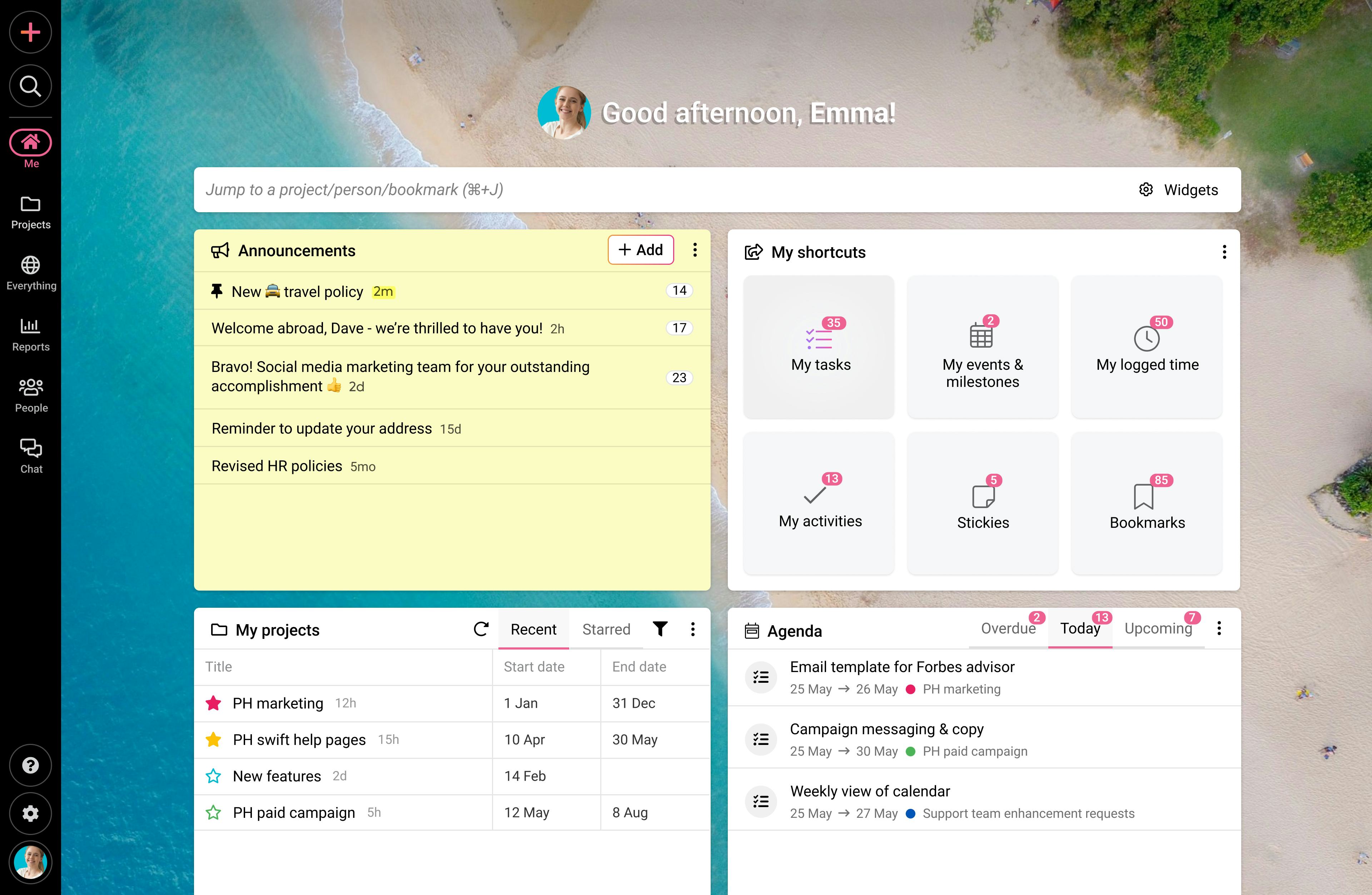The width and height of the screenshot is (1372, 895).
Task: Open the Stickies shortcut
Action: pyautogui.click(x=982, y=503)
